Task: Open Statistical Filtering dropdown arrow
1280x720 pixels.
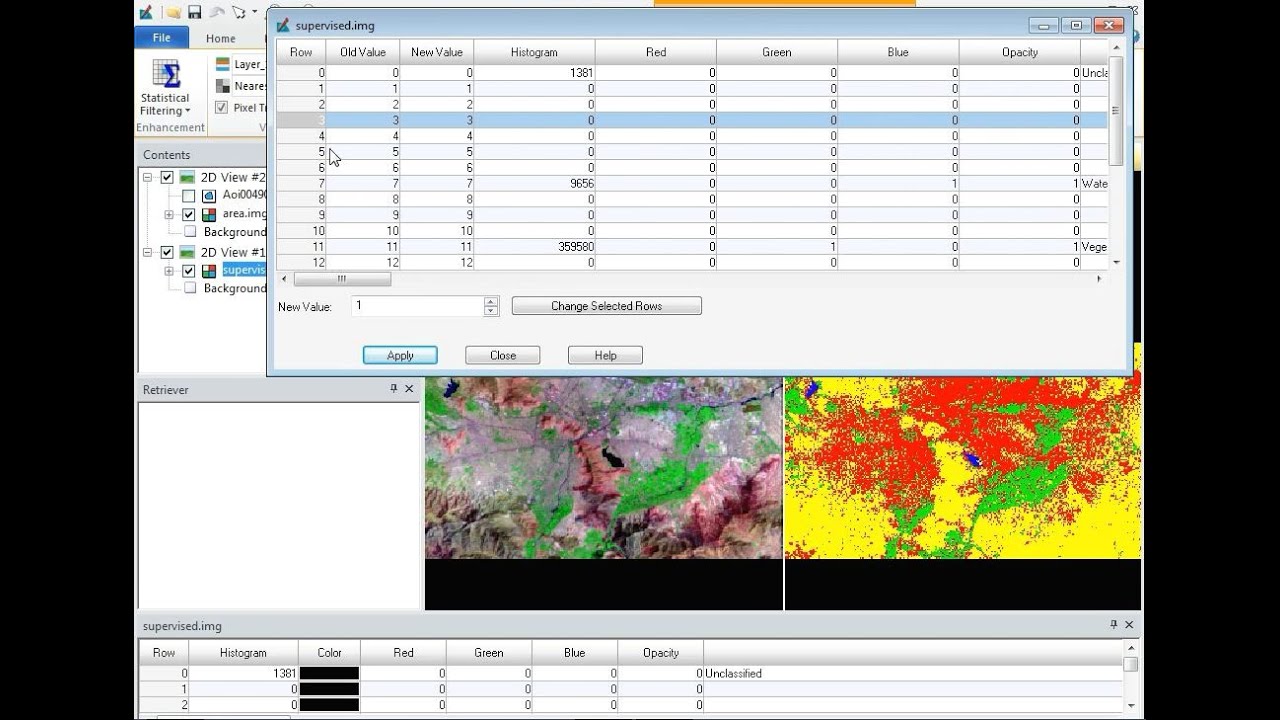Action: [x=188, y=112]
